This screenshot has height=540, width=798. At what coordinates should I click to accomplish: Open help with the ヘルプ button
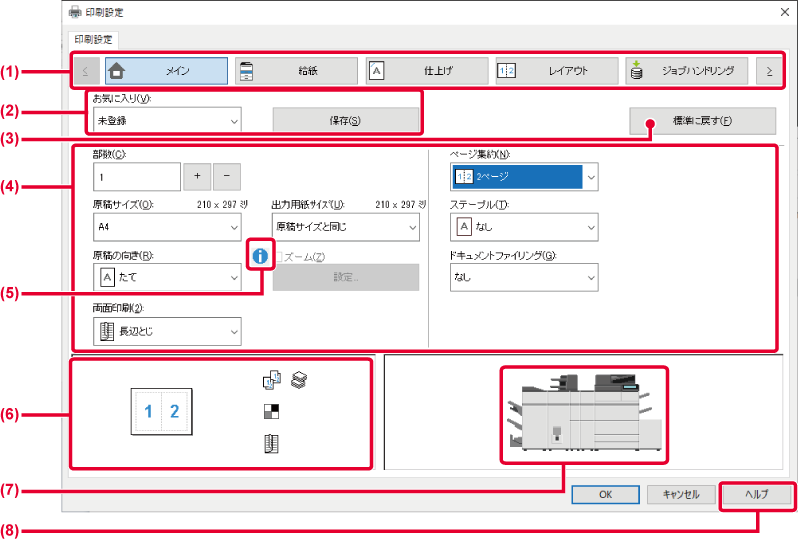[757, 494]
